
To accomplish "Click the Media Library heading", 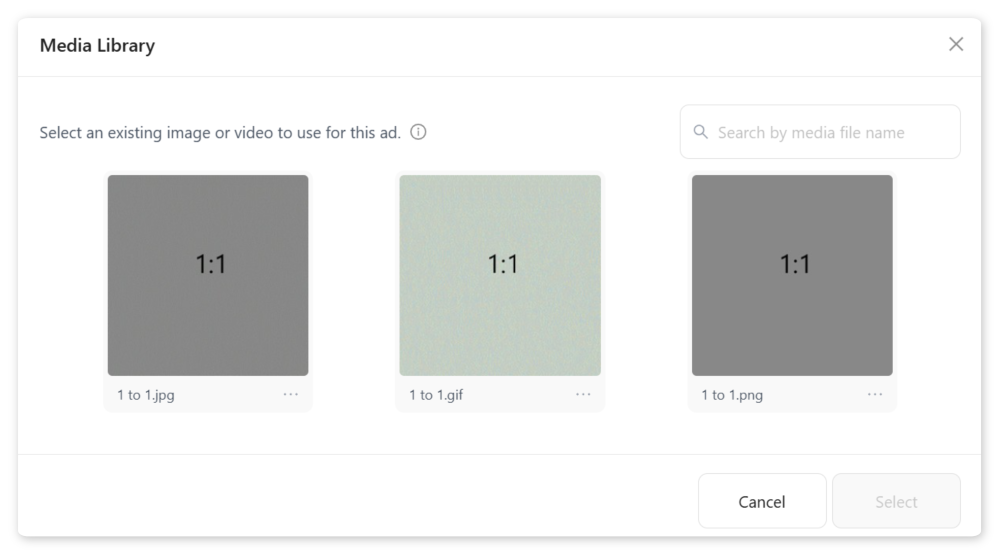I will 97,45.
